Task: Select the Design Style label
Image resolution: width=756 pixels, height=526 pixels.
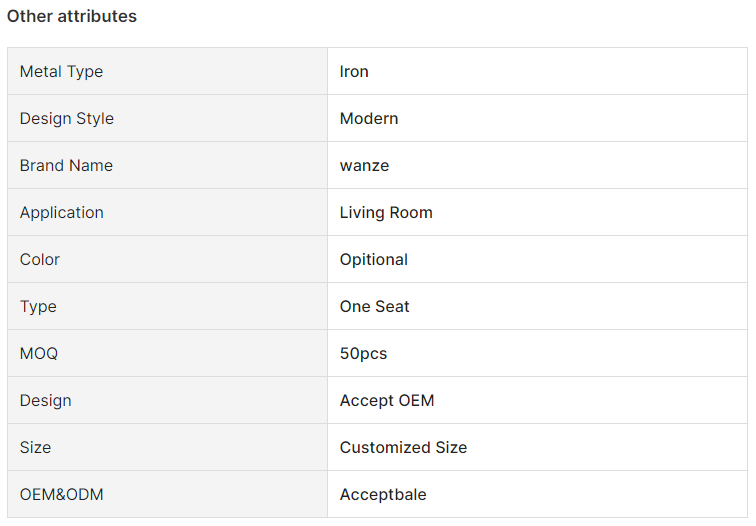Action: coord(67,119)
